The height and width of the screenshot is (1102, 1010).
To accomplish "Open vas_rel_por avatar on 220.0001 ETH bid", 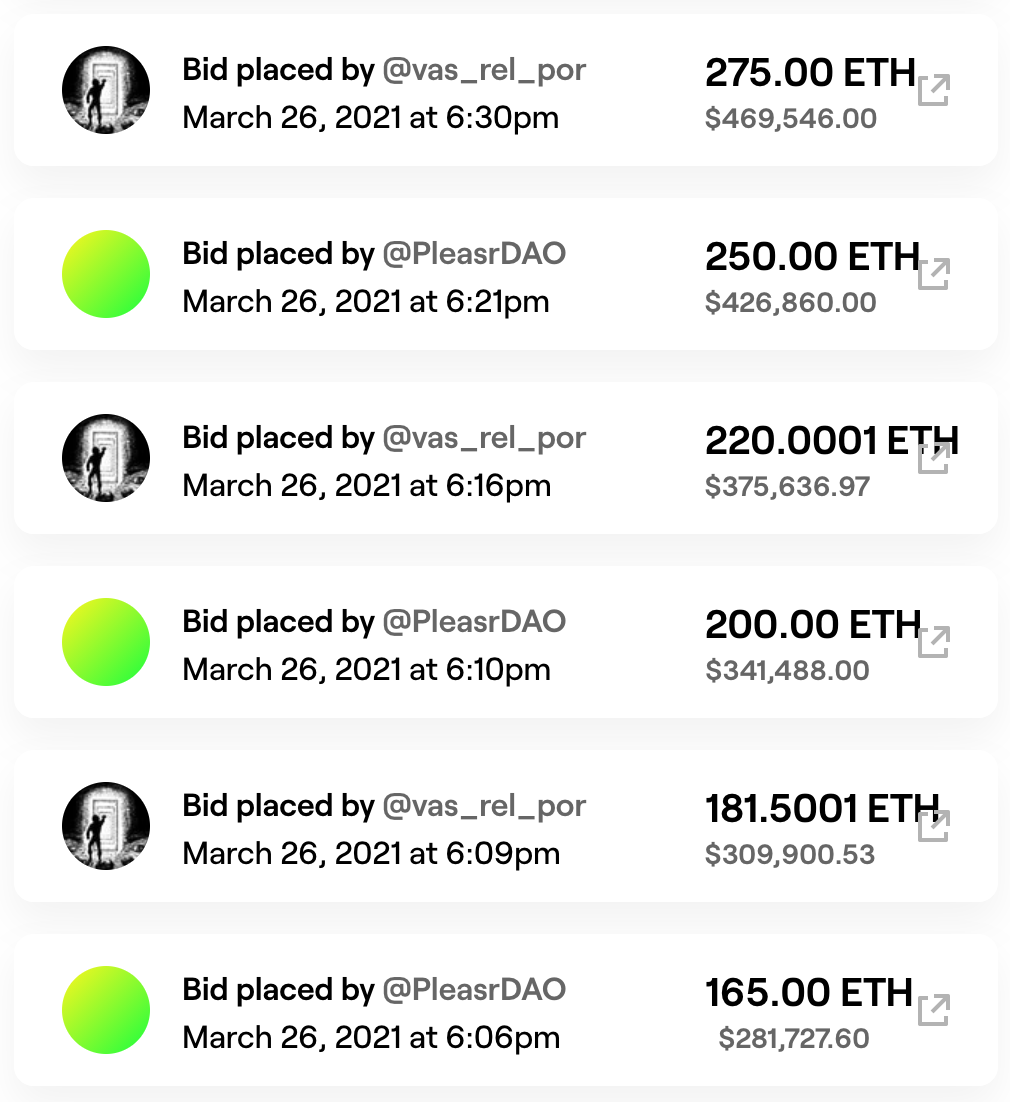I will coord(106,458).
